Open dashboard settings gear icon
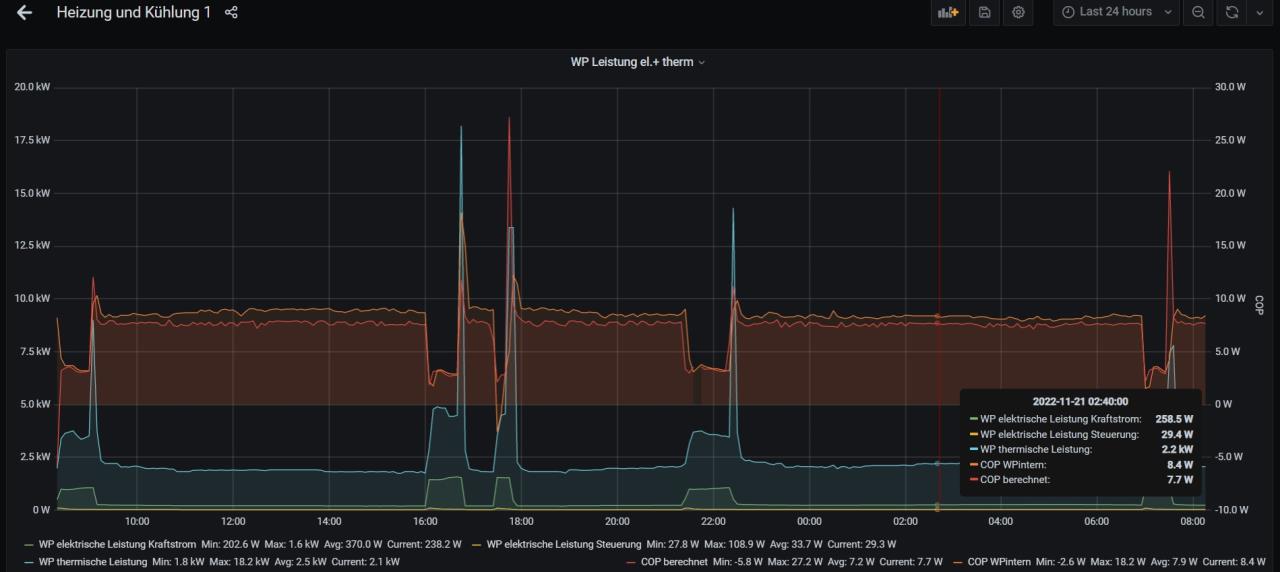 tap(1018, 12)
